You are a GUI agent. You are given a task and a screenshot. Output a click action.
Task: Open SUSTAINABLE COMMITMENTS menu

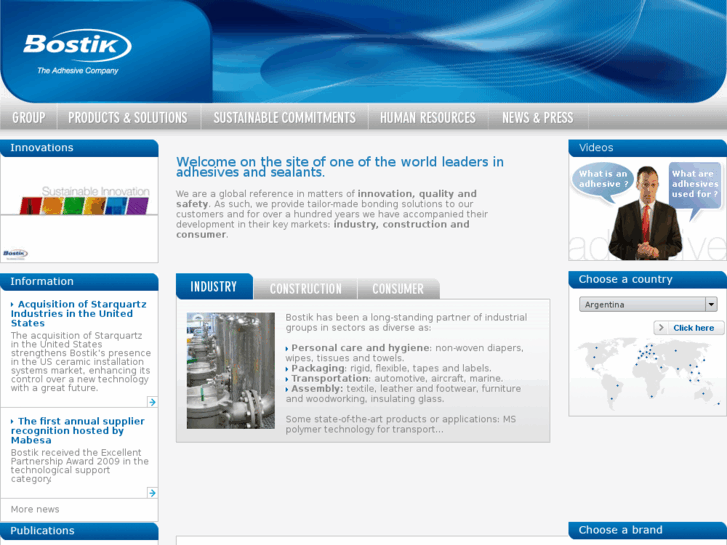coord(284,117)
